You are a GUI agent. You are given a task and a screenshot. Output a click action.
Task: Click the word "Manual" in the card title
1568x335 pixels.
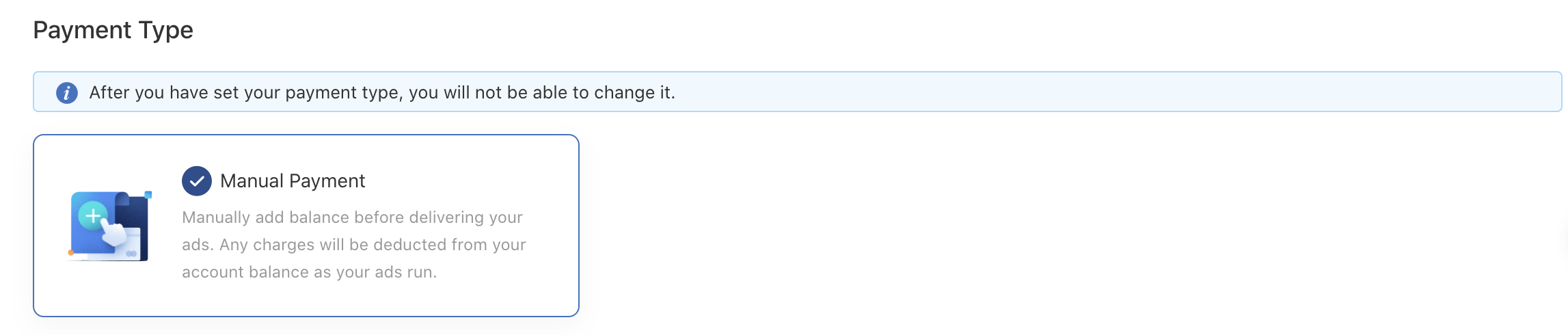point(252,180)
